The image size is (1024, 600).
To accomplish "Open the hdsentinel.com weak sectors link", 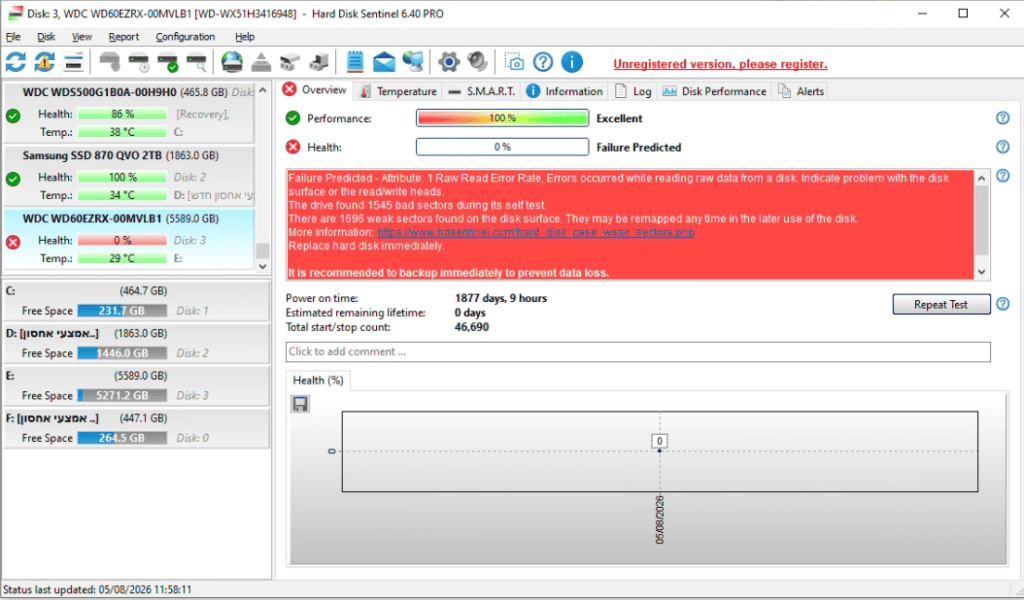I will pos(536,232).
